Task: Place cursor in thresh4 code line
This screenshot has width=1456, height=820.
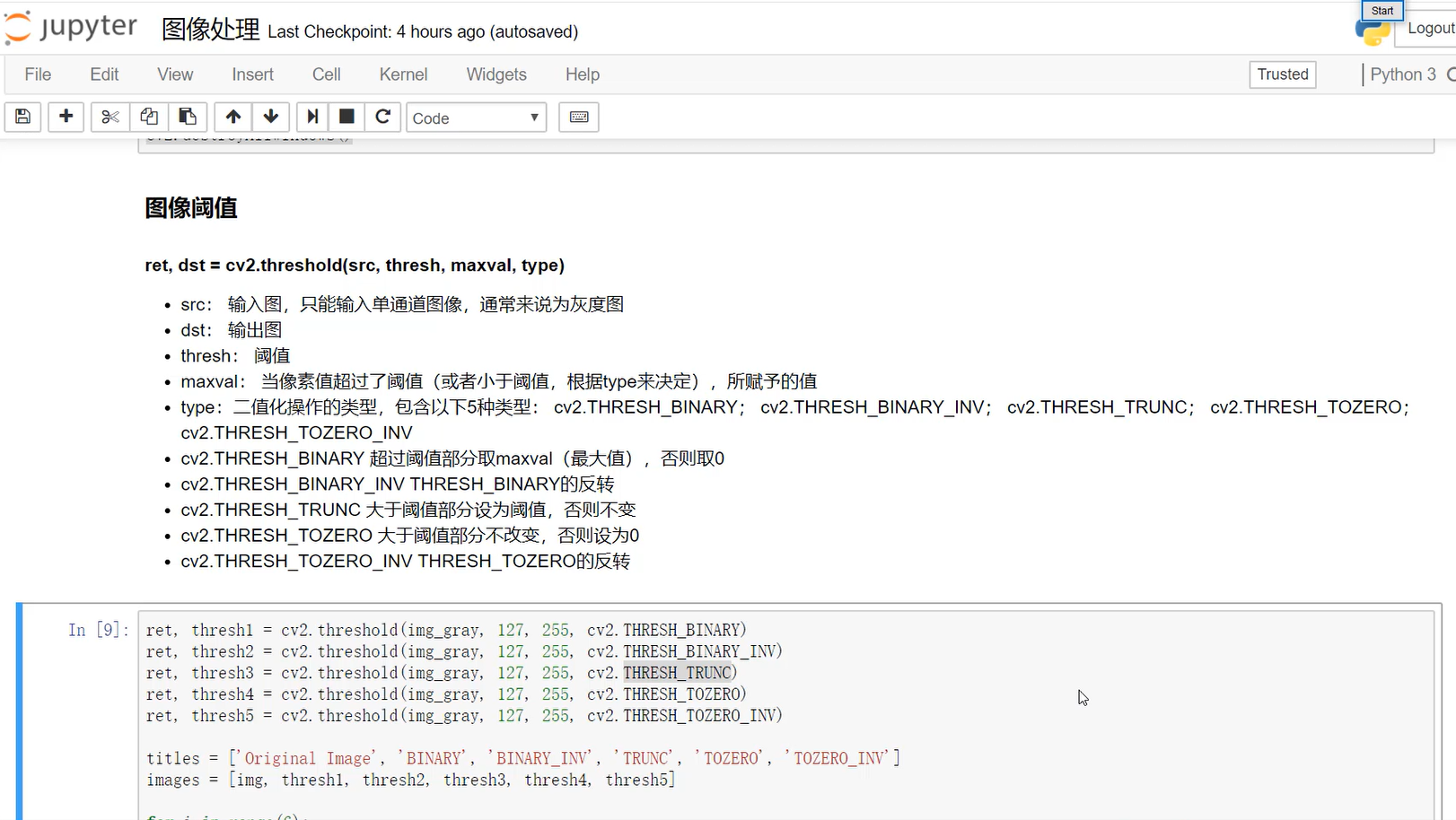Action: click(446, 694)
